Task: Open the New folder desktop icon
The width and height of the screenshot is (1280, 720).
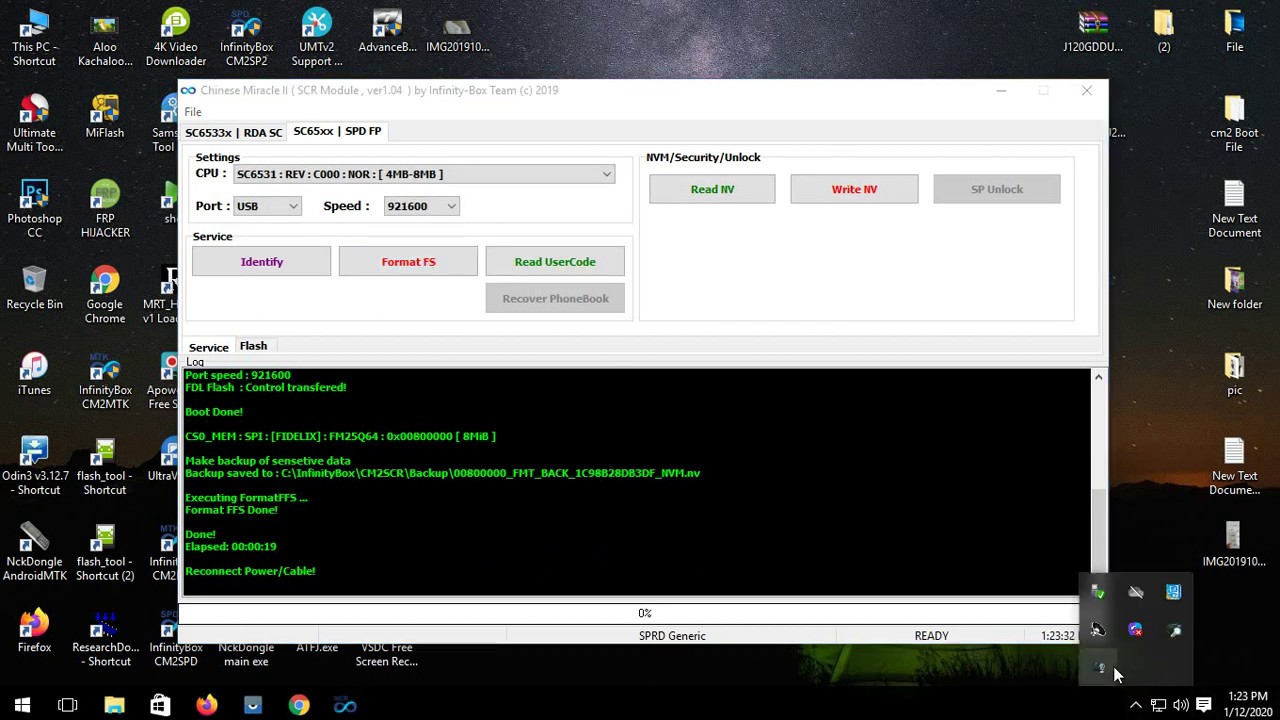Action: click(1234, 289)
